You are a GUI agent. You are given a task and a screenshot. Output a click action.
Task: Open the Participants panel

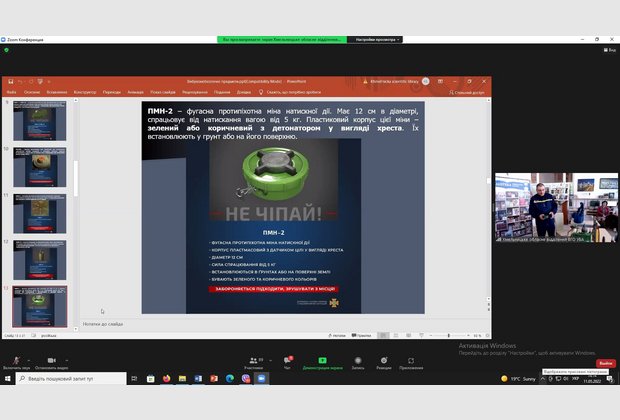click(253, 360)
